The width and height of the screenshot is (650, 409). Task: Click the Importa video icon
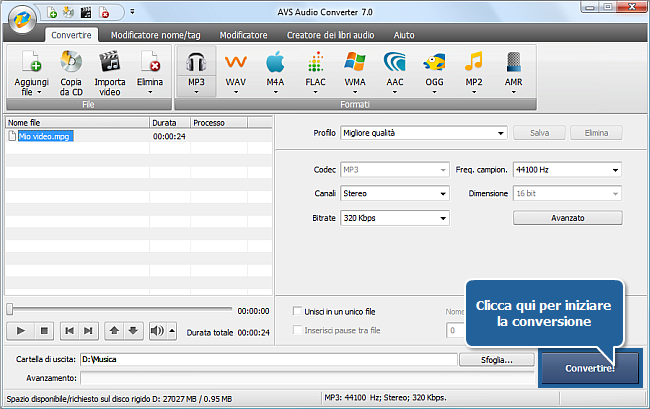[109, 64]
